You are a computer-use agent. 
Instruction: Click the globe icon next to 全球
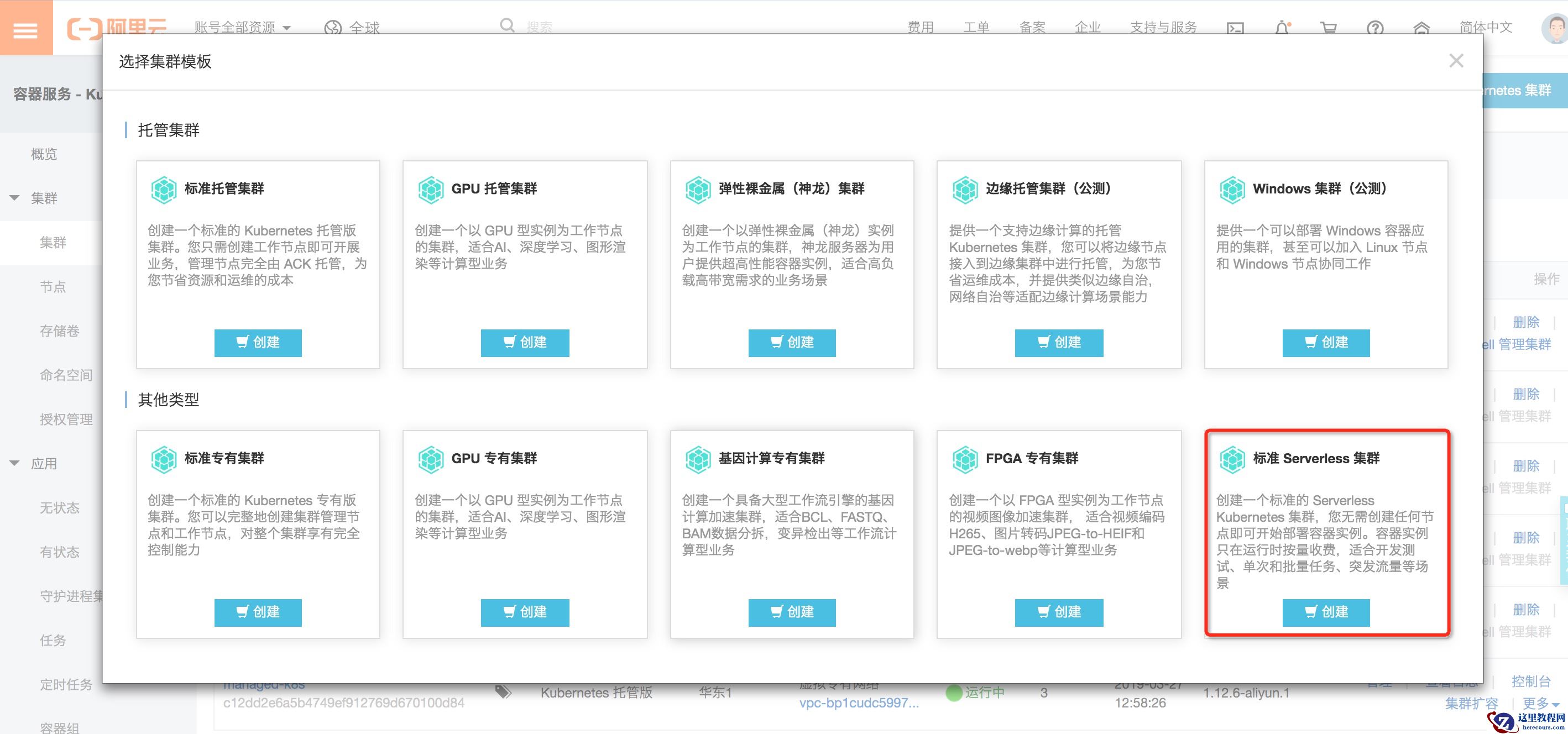point(333,28)
